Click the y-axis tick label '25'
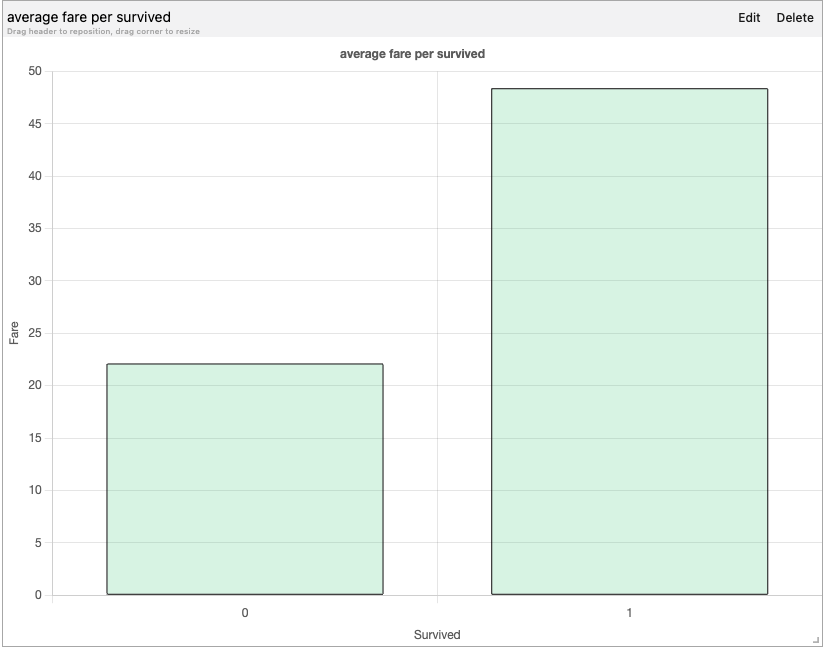This screenshot has height=653, width=829. [33, 332]
